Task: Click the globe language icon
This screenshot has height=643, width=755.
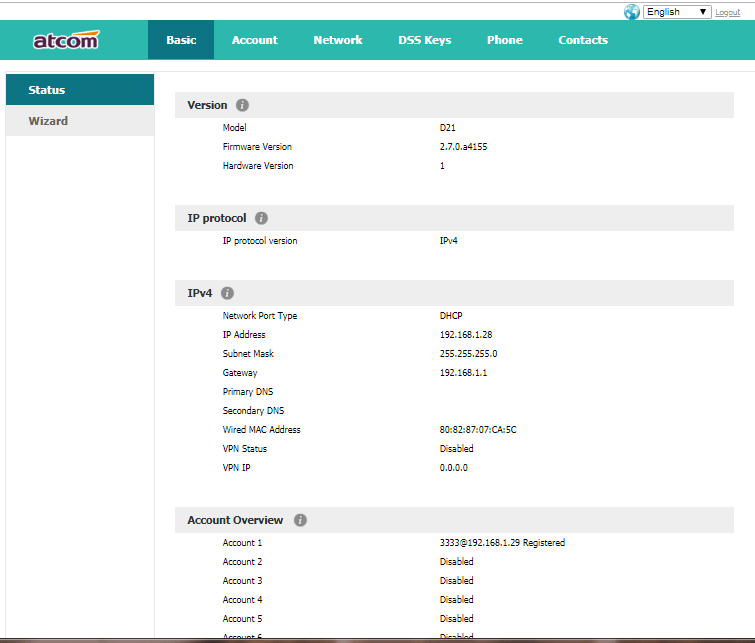Action: [631, 12]
